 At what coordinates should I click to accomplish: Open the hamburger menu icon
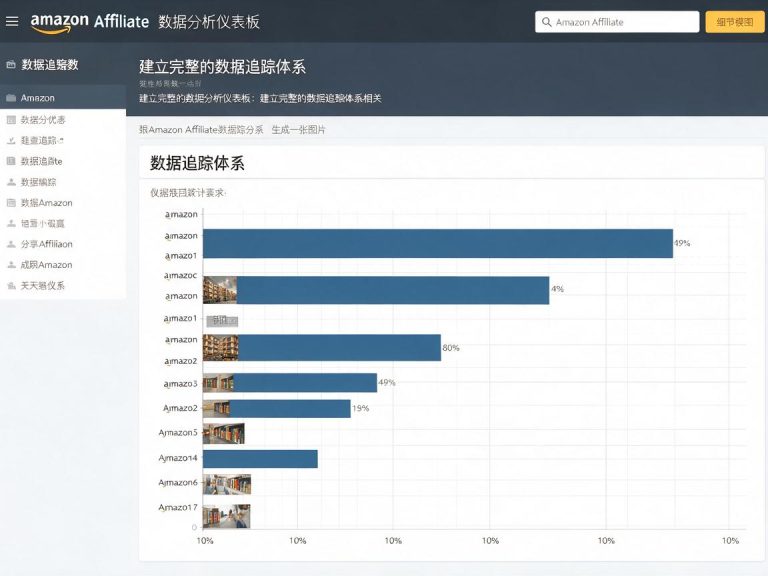click(12, 21)
